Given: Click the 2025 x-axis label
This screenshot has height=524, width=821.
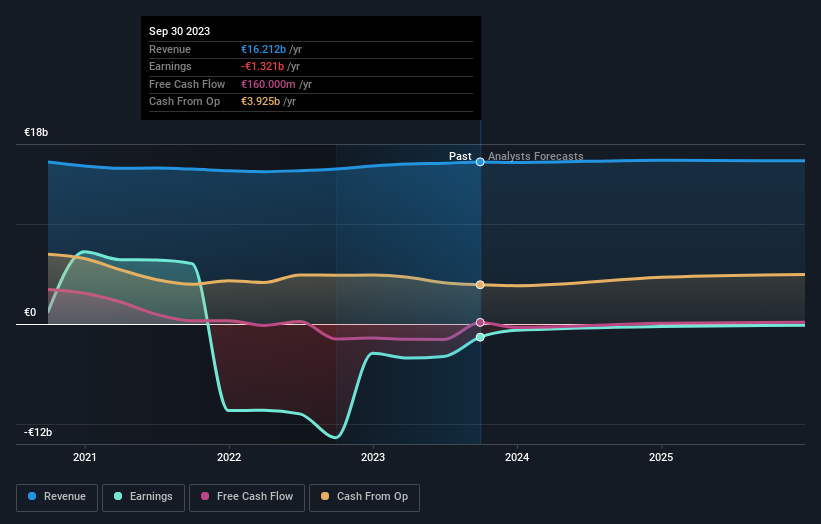Looking at the screenshot, I should pos(661,457).
